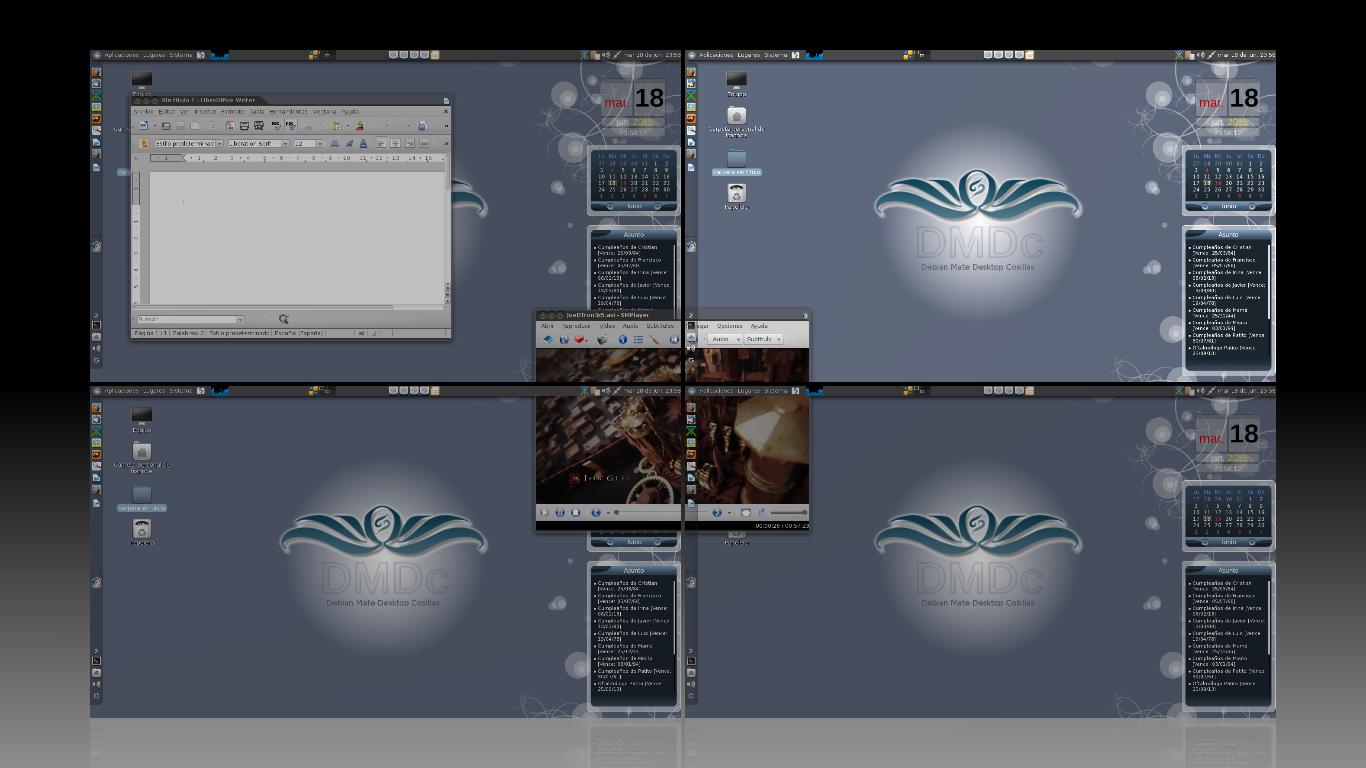Toggle italic formatting in Writer
The height and width of the screenshot is (768, 1366).
(x=348, y=143)
